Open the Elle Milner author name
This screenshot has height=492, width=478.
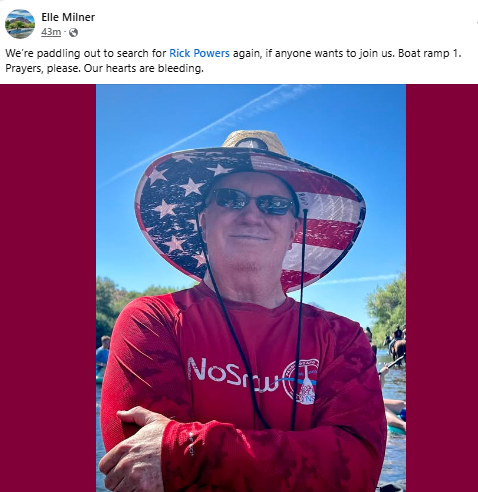[68, 17]
